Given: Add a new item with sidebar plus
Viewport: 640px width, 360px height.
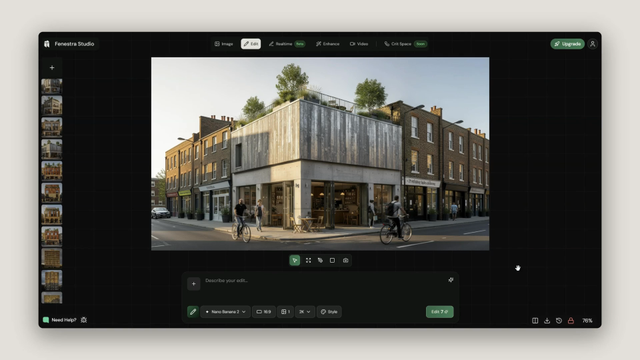Looking at the screenshot, I should [52, 67].
